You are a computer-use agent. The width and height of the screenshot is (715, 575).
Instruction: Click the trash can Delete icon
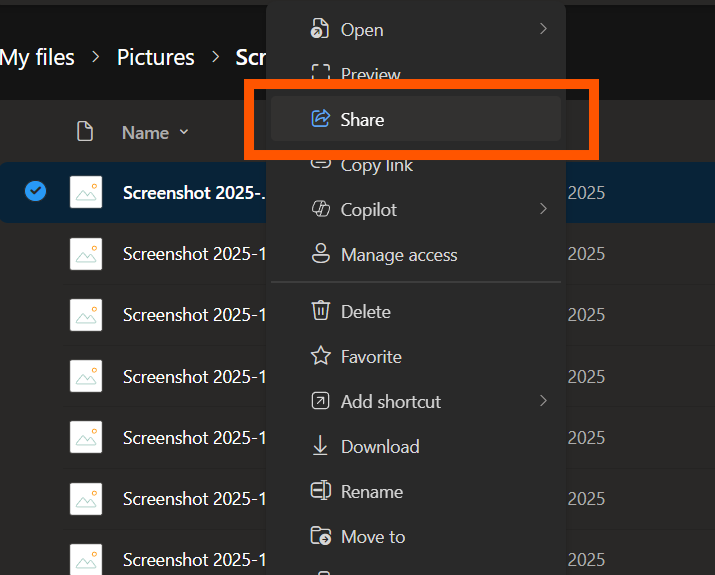[321, 311]
